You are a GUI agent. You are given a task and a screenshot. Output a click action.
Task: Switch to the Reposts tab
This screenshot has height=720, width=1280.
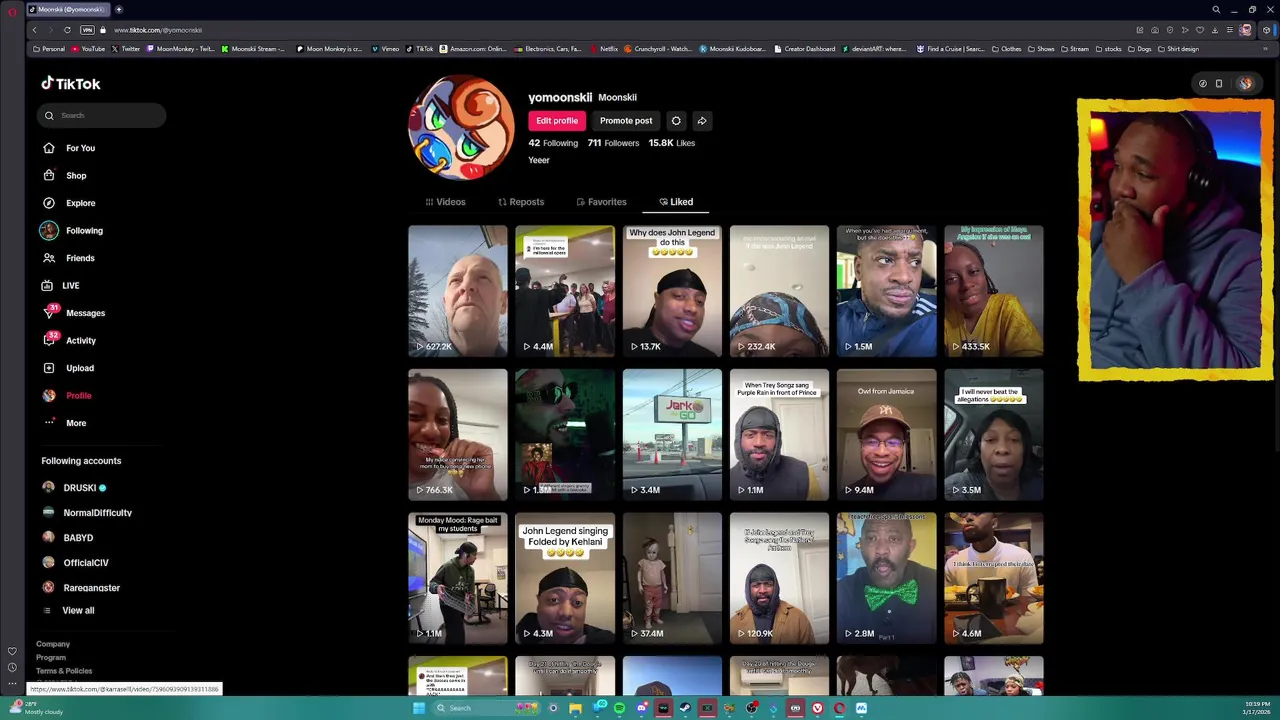tap(521, 202)
